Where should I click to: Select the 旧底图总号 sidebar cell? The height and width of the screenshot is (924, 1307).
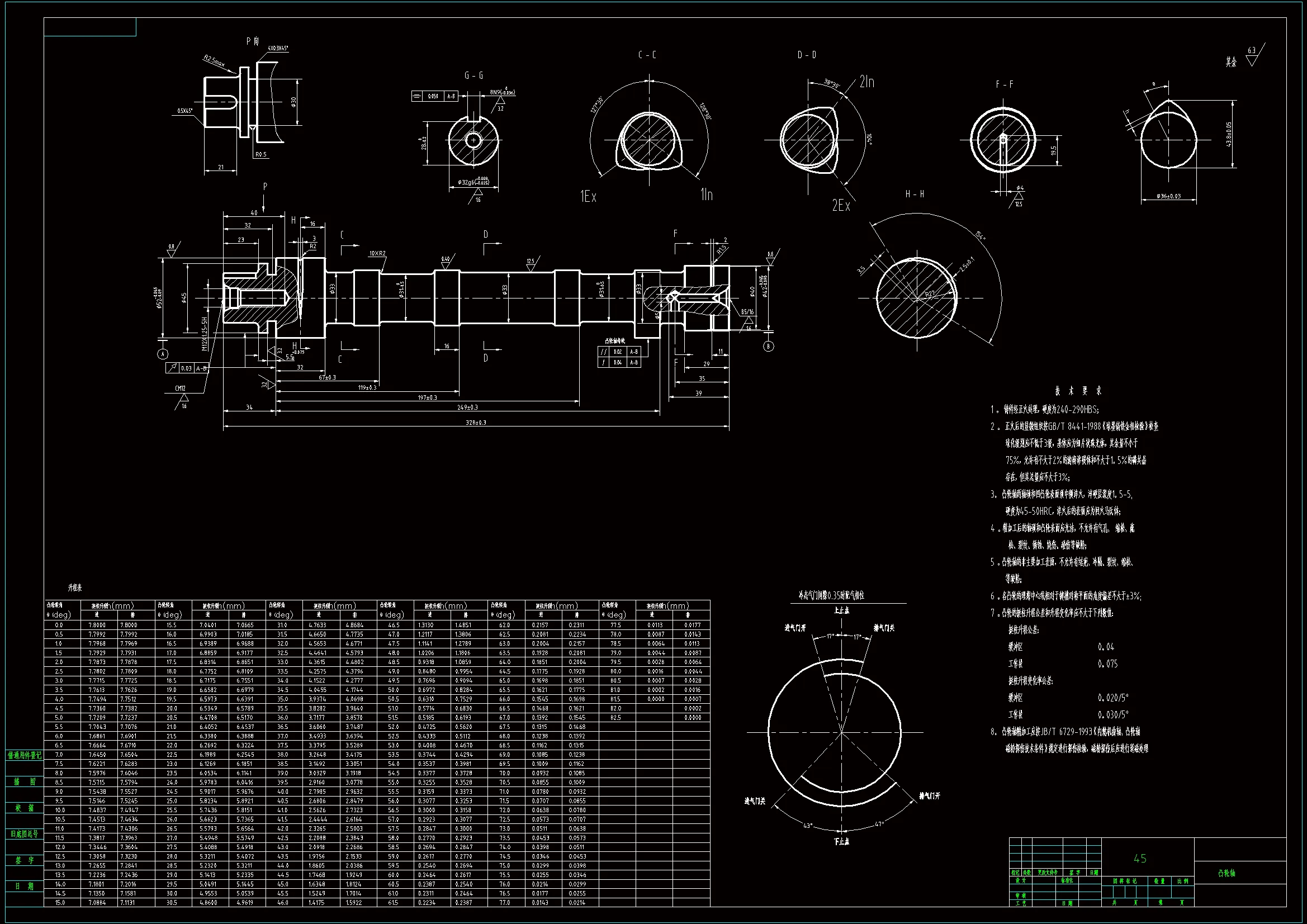25,834
